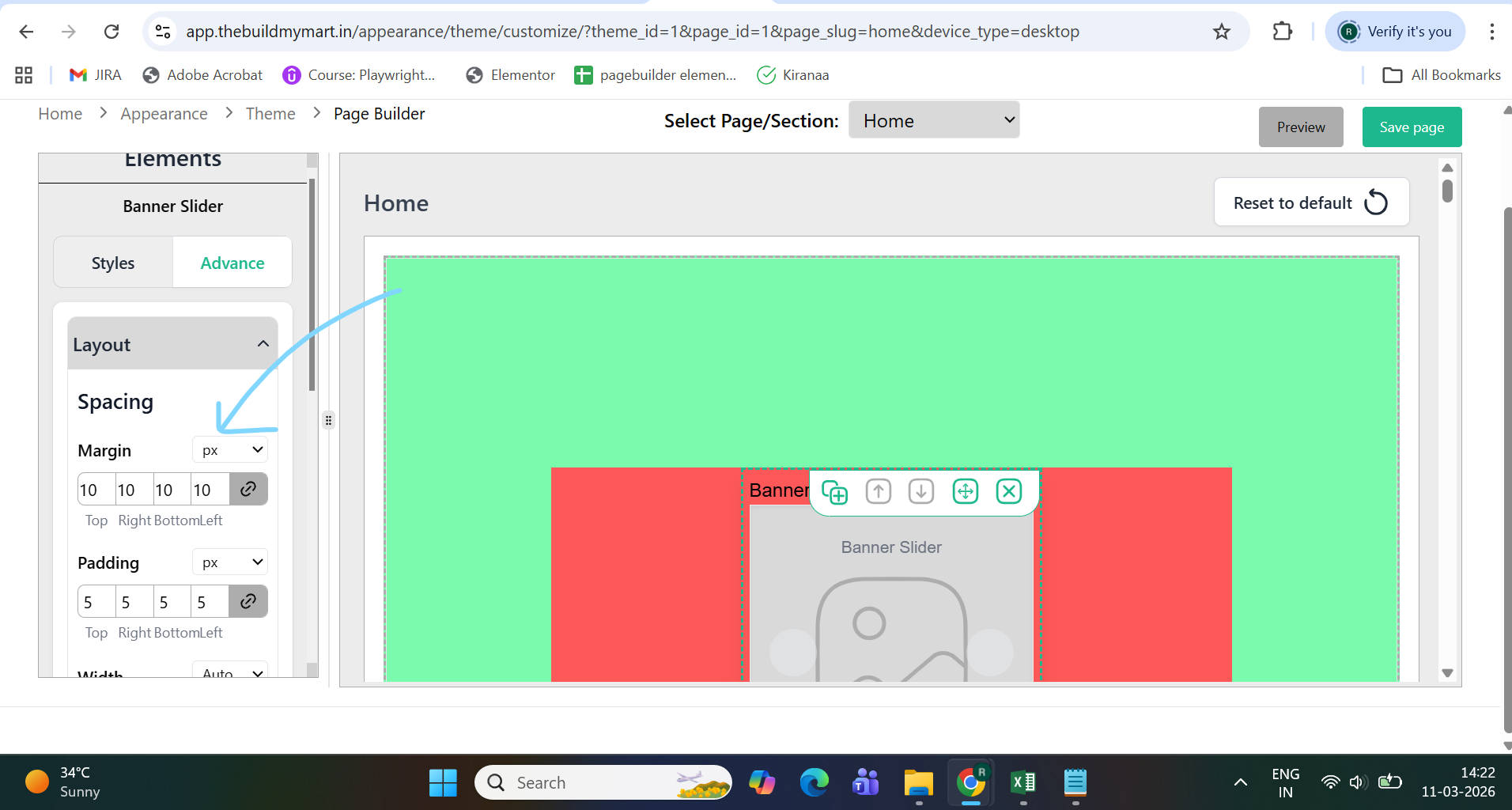
Task: Open Notepad from taskbar
Action: click(x=1075, y=783)
